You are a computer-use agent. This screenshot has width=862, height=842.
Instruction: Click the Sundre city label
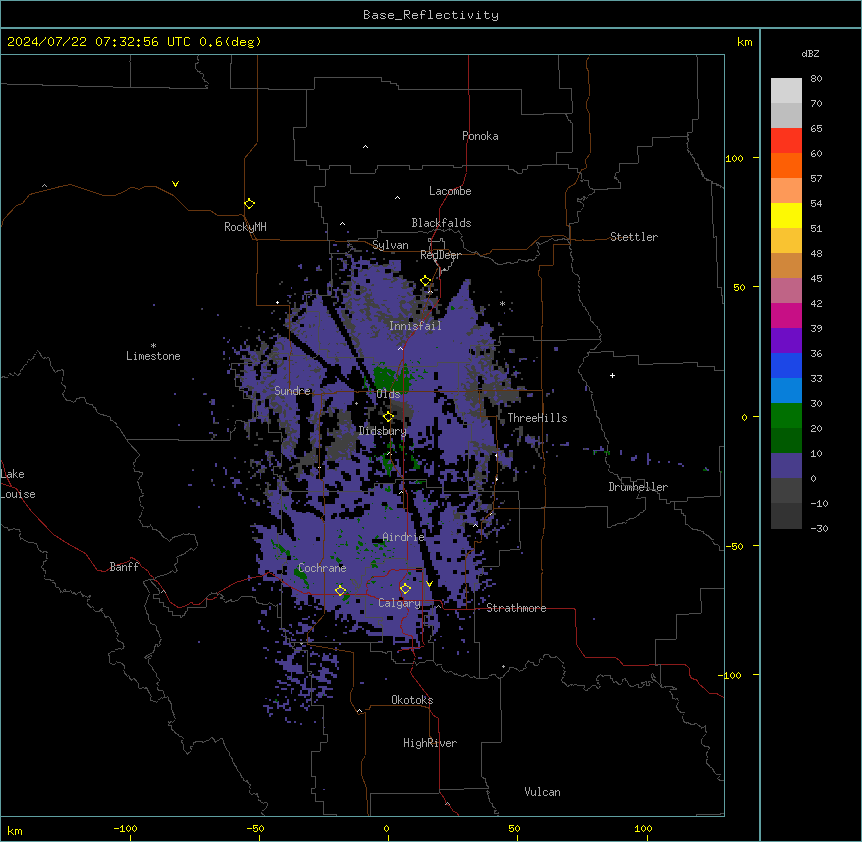292,391
